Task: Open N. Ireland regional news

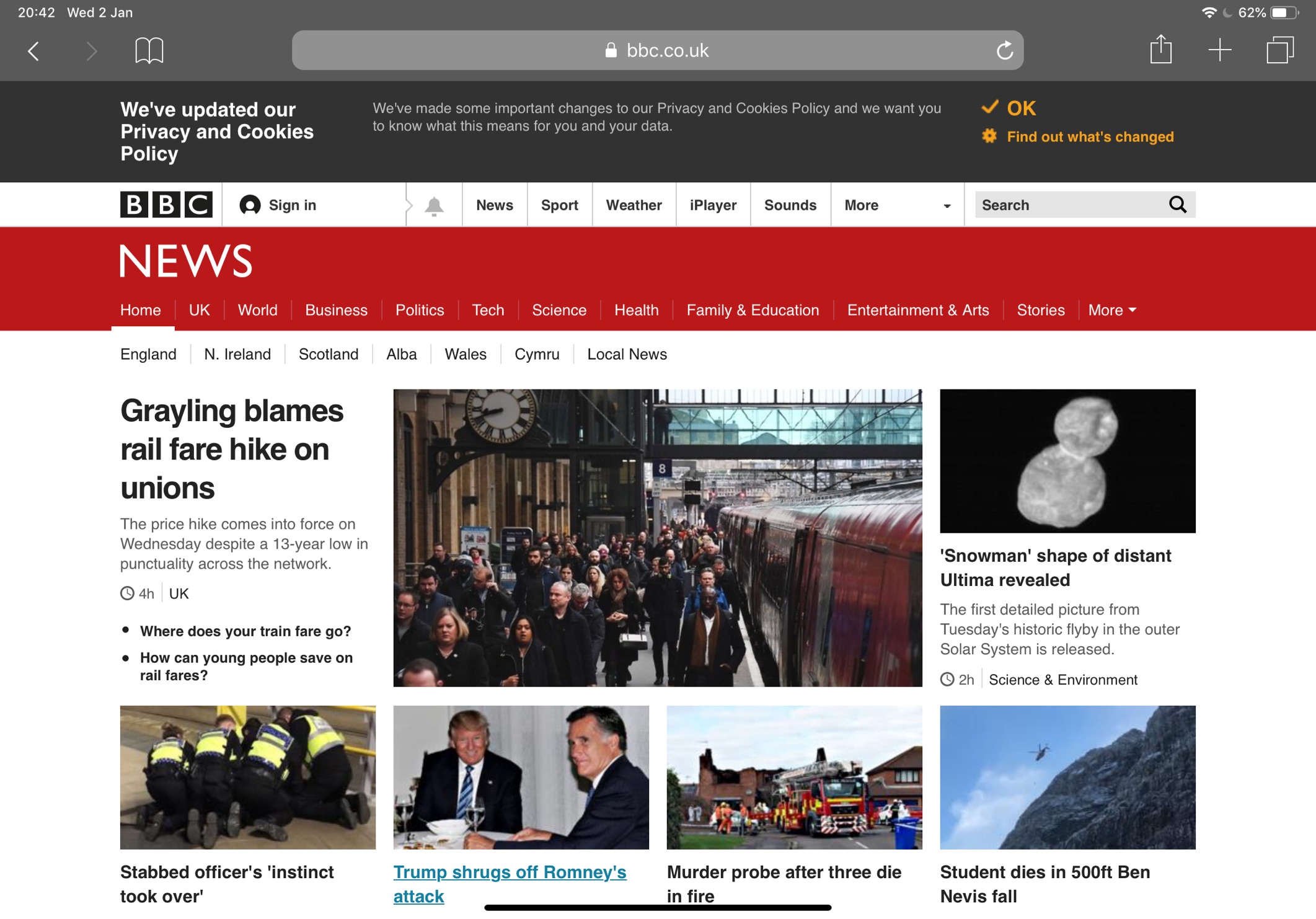Action: pyautogui.click(x=237, y=354)
